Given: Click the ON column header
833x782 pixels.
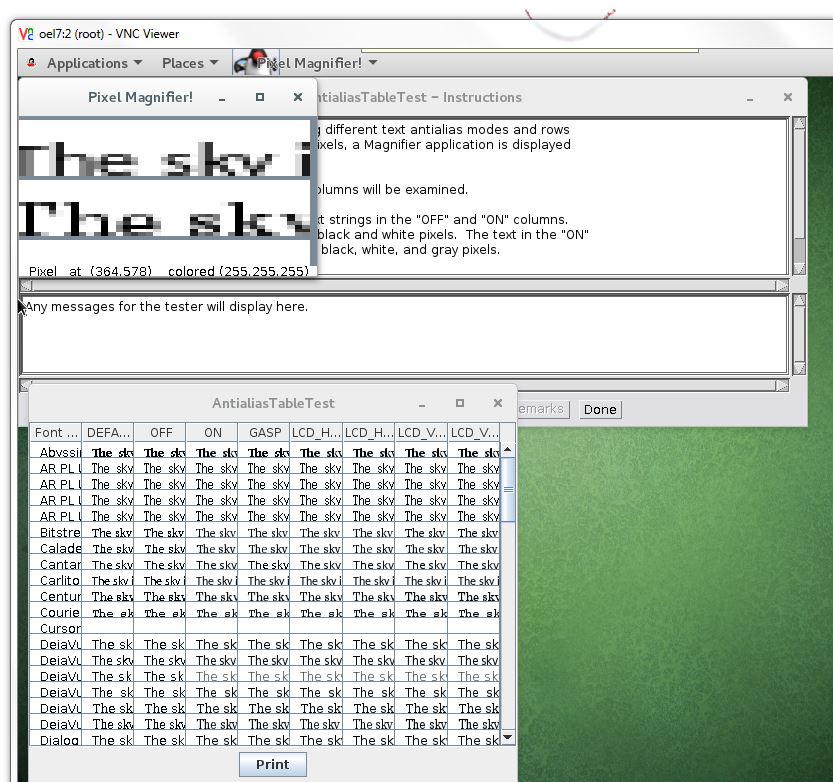Looking at the screenshot, I should pos(212,433).
